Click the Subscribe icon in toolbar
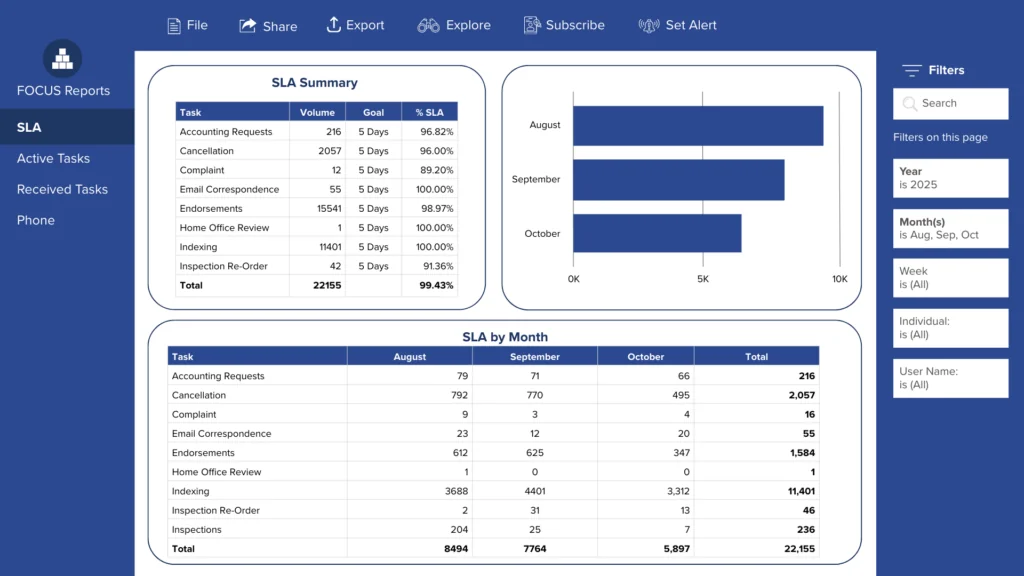The width and height of the screenshot is (1024, 576). 532,25
